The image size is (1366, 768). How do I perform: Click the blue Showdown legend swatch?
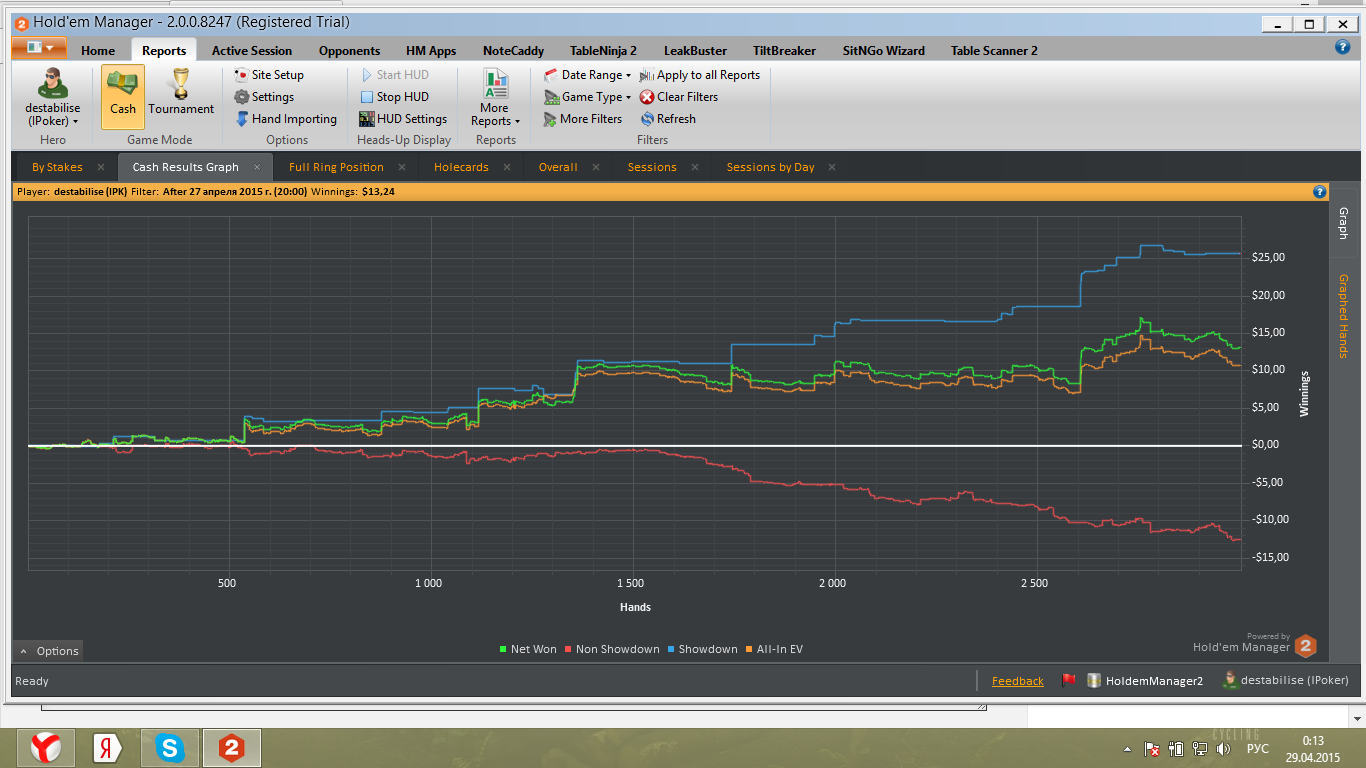coord(671,649)
